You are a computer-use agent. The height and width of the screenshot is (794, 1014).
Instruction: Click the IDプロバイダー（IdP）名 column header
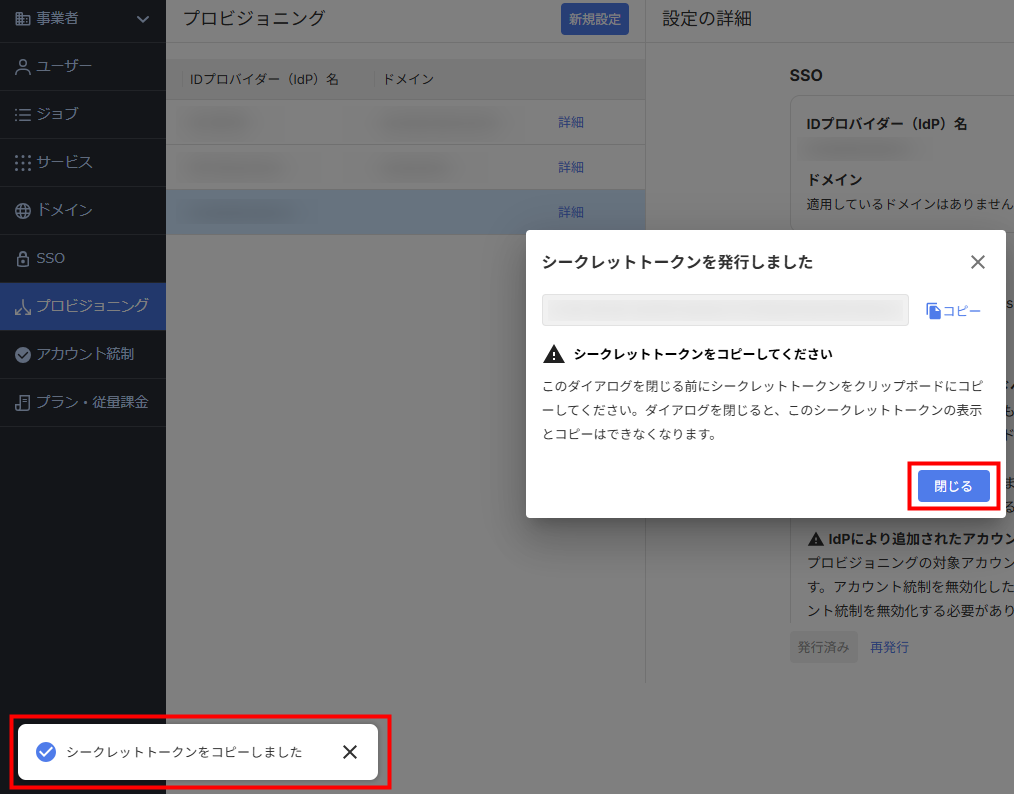(264, 80)
